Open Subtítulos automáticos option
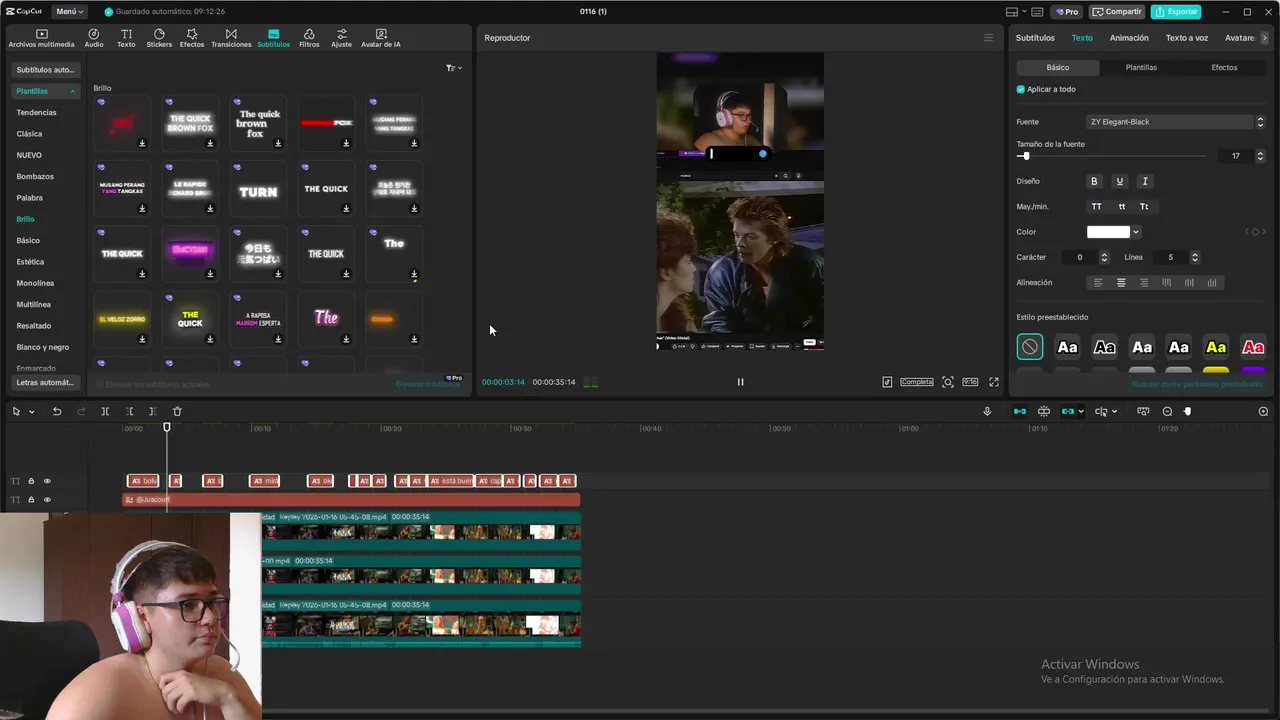Viewport: 1280px width, 720px height. click(x=45, y=70)
